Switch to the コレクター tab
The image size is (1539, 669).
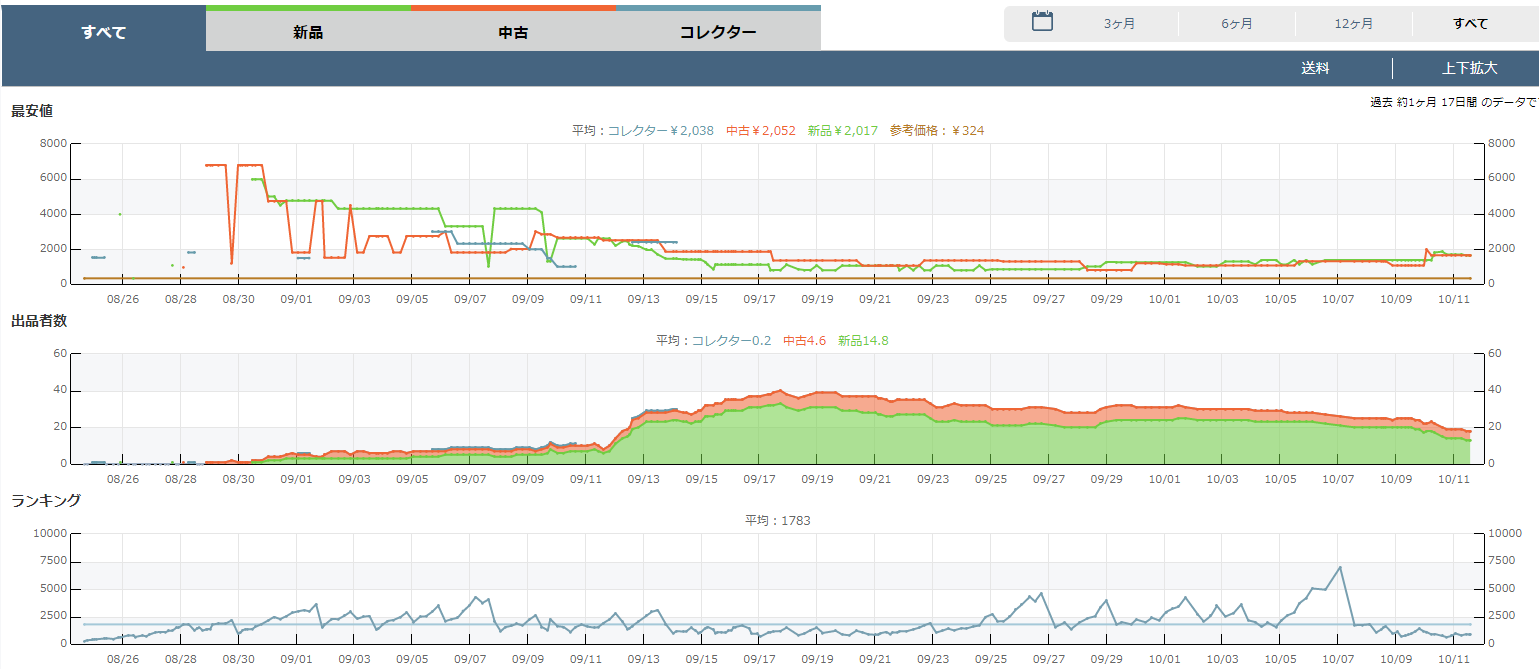coord(718,32)
